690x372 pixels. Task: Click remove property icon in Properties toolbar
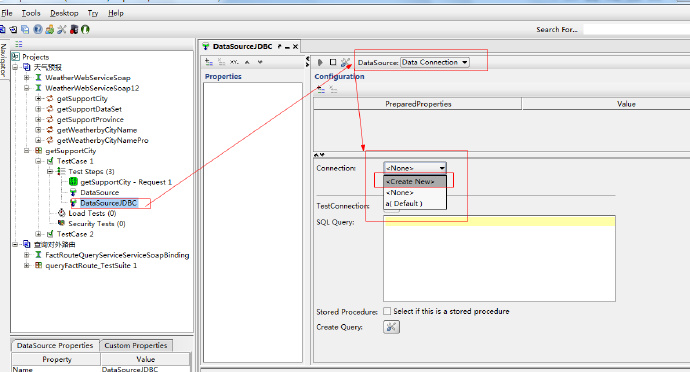[222, 63]
